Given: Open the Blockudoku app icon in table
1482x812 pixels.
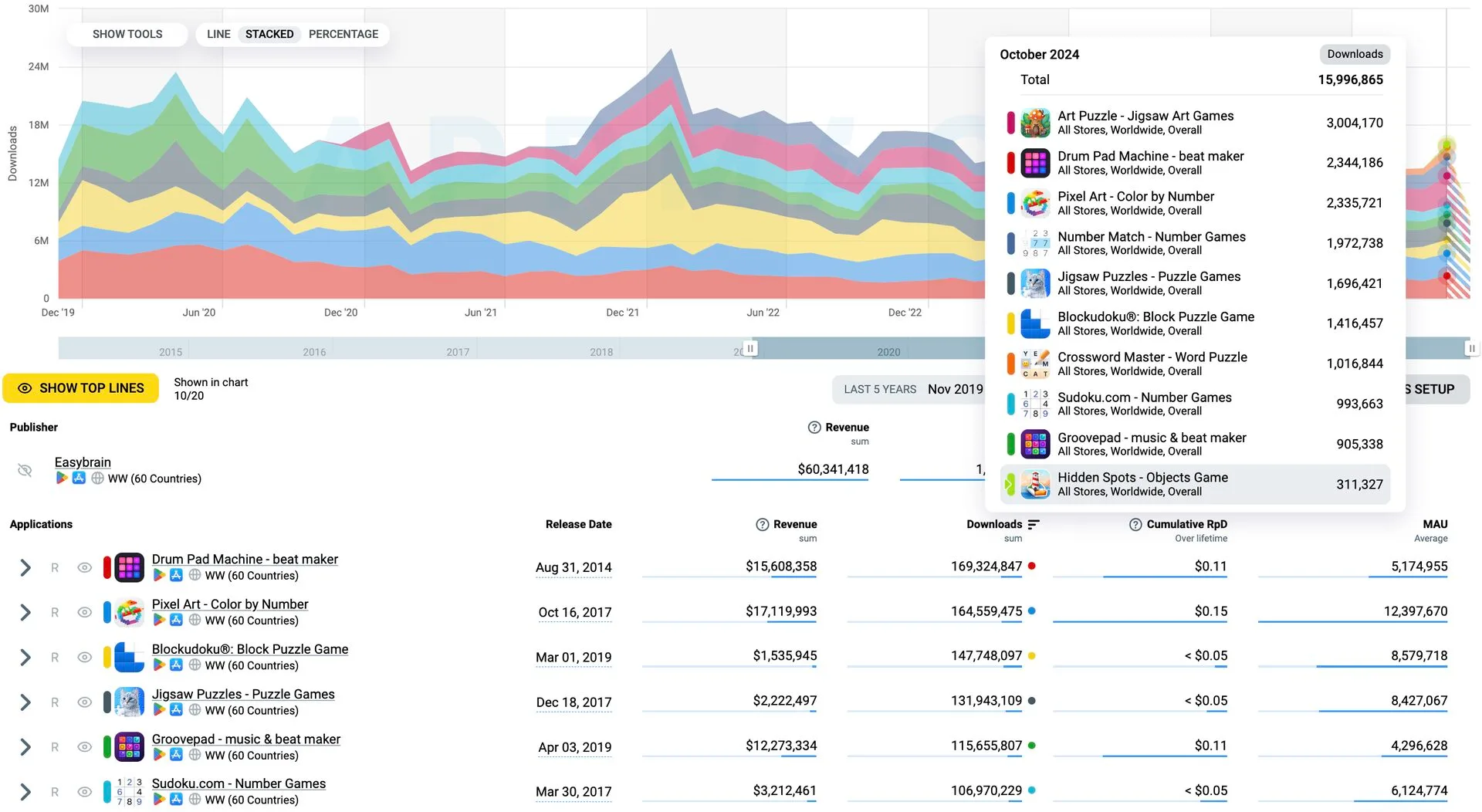Looking at the screenshot, I should tap(129, 657).
